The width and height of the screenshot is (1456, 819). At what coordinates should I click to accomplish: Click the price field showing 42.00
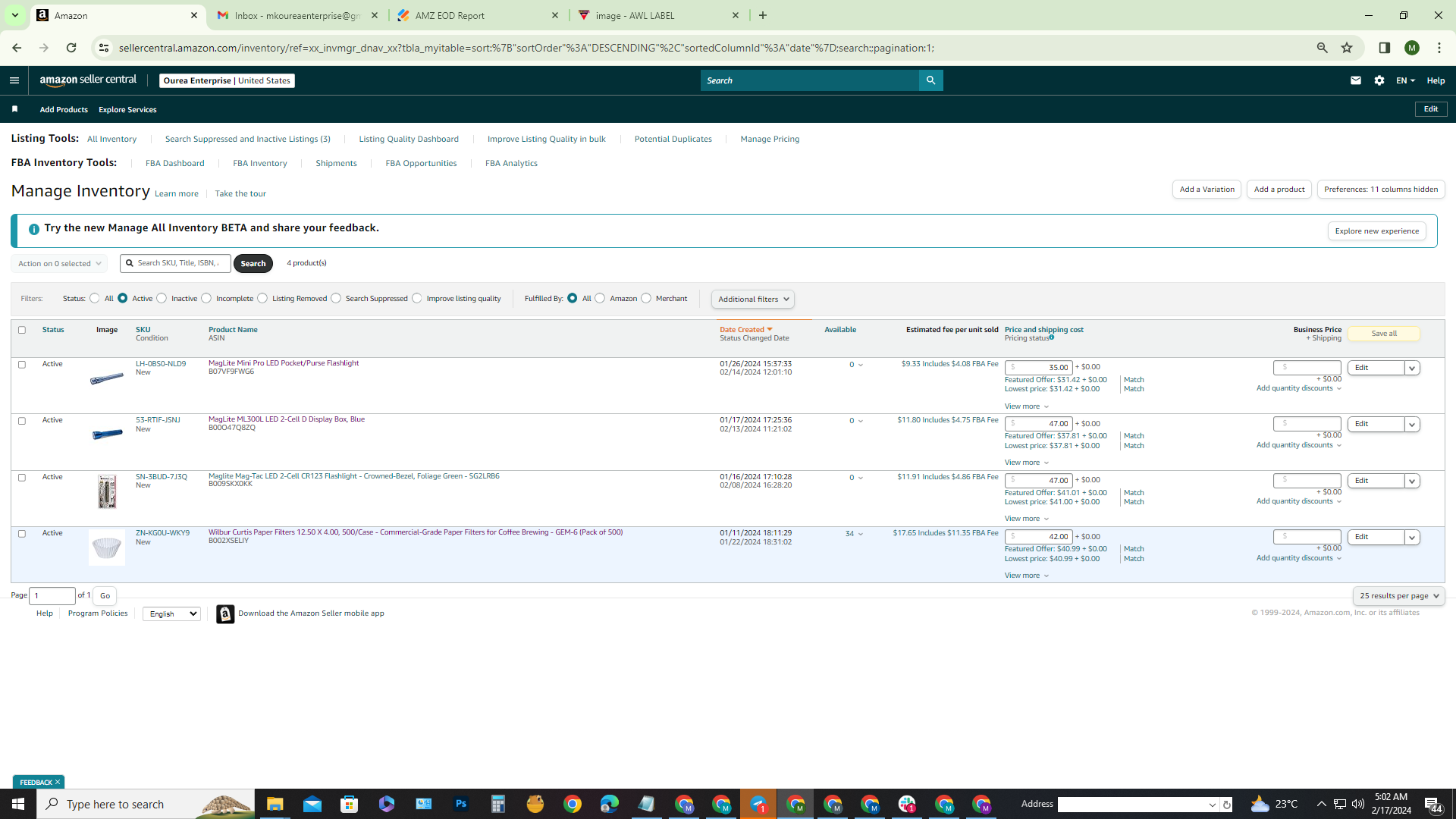coord(1038,537)
